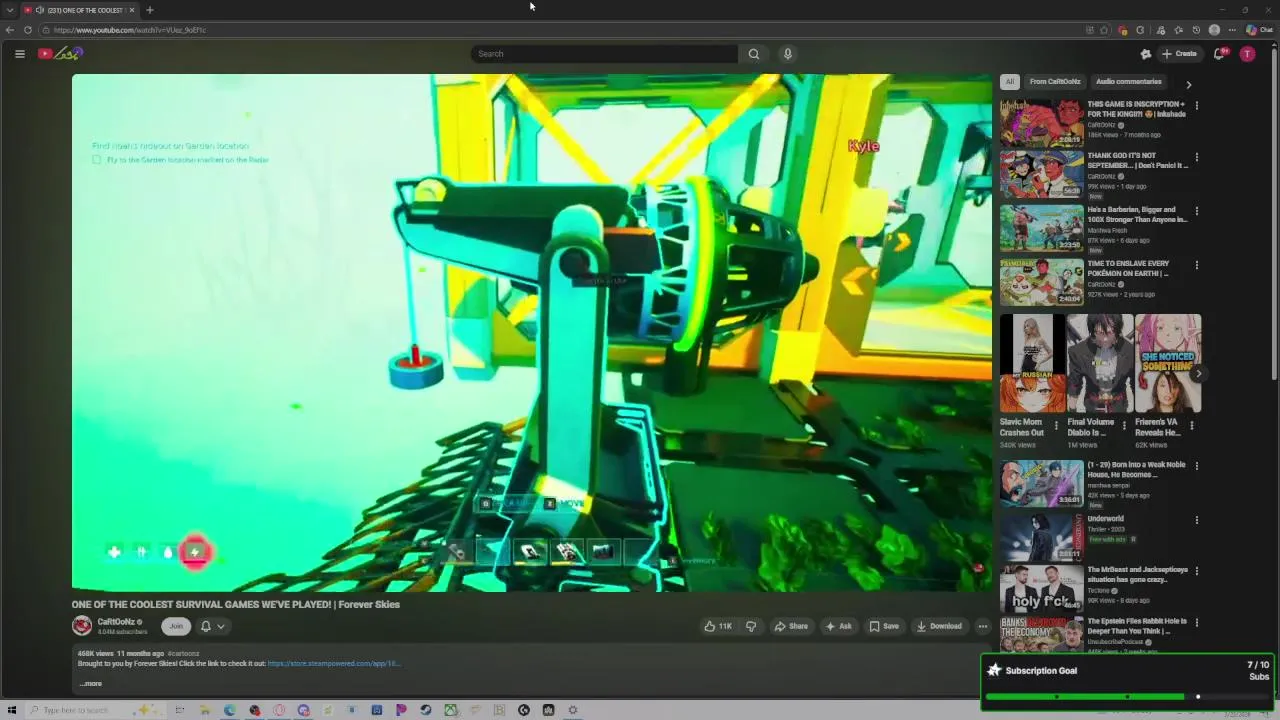The width and height of the screenshot is (1280, 720).
Task: Click the search magnifier button
Action: click(753, 54)
